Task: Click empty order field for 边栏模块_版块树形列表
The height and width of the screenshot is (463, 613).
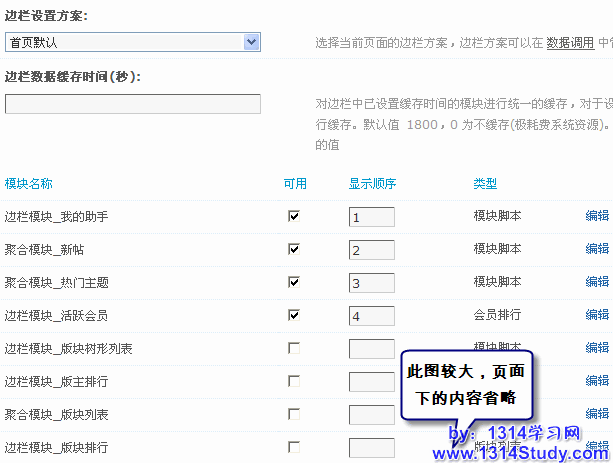Action: click(x=371, y=349)
